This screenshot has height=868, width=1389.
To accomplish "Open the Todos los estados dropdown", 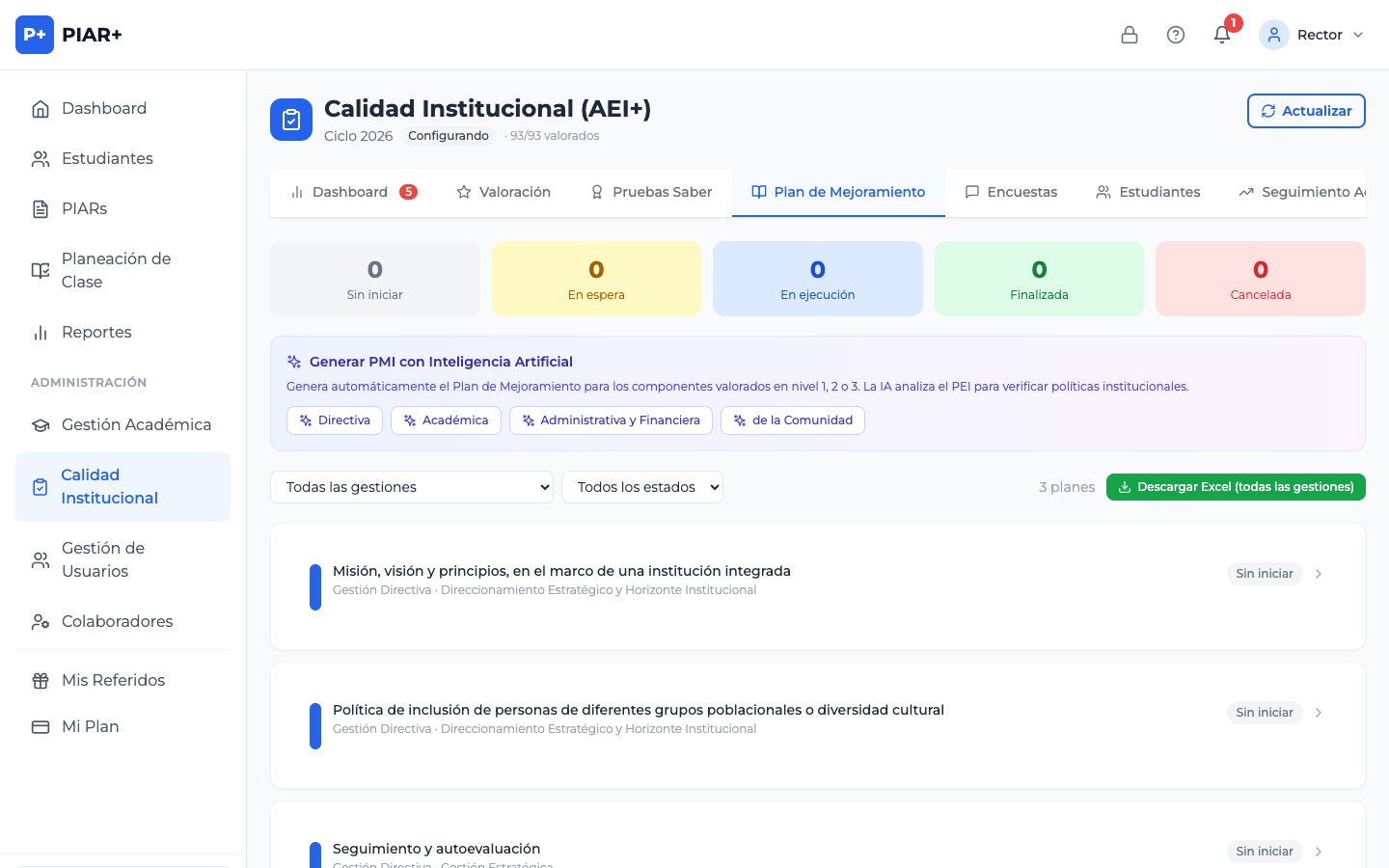I will [642, 487].
